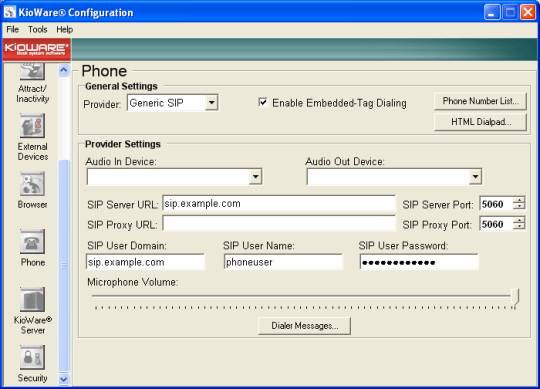Click the Microphone Volume slider handle
This screenshot has width=540, height=389.
pos(515,296)
